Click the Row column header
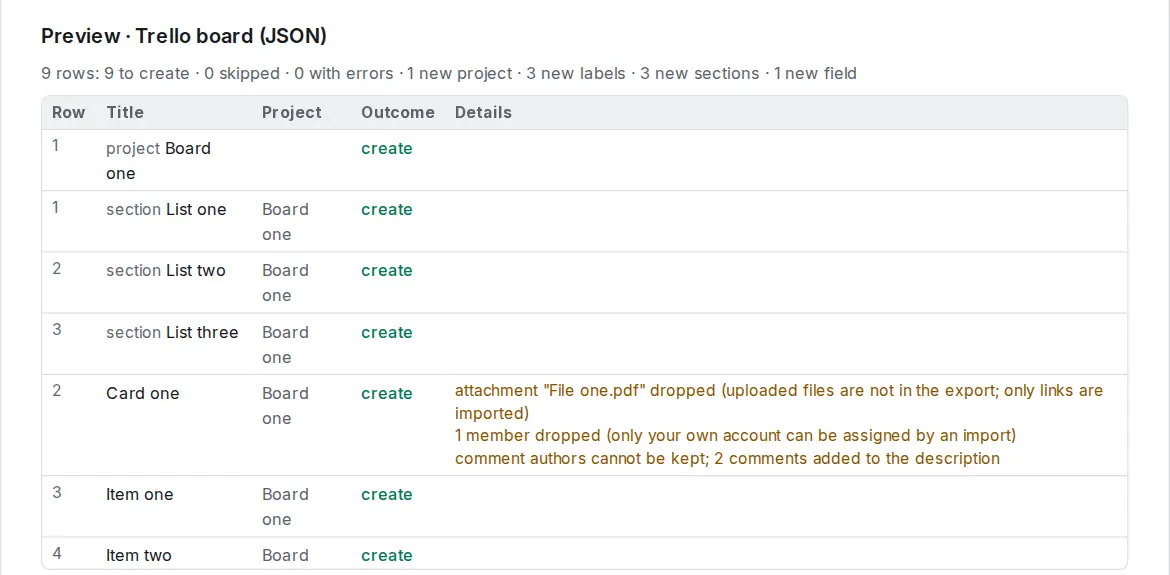This screenshot has width=1170, height=575. pyautogui.click(x=69, y=113)
